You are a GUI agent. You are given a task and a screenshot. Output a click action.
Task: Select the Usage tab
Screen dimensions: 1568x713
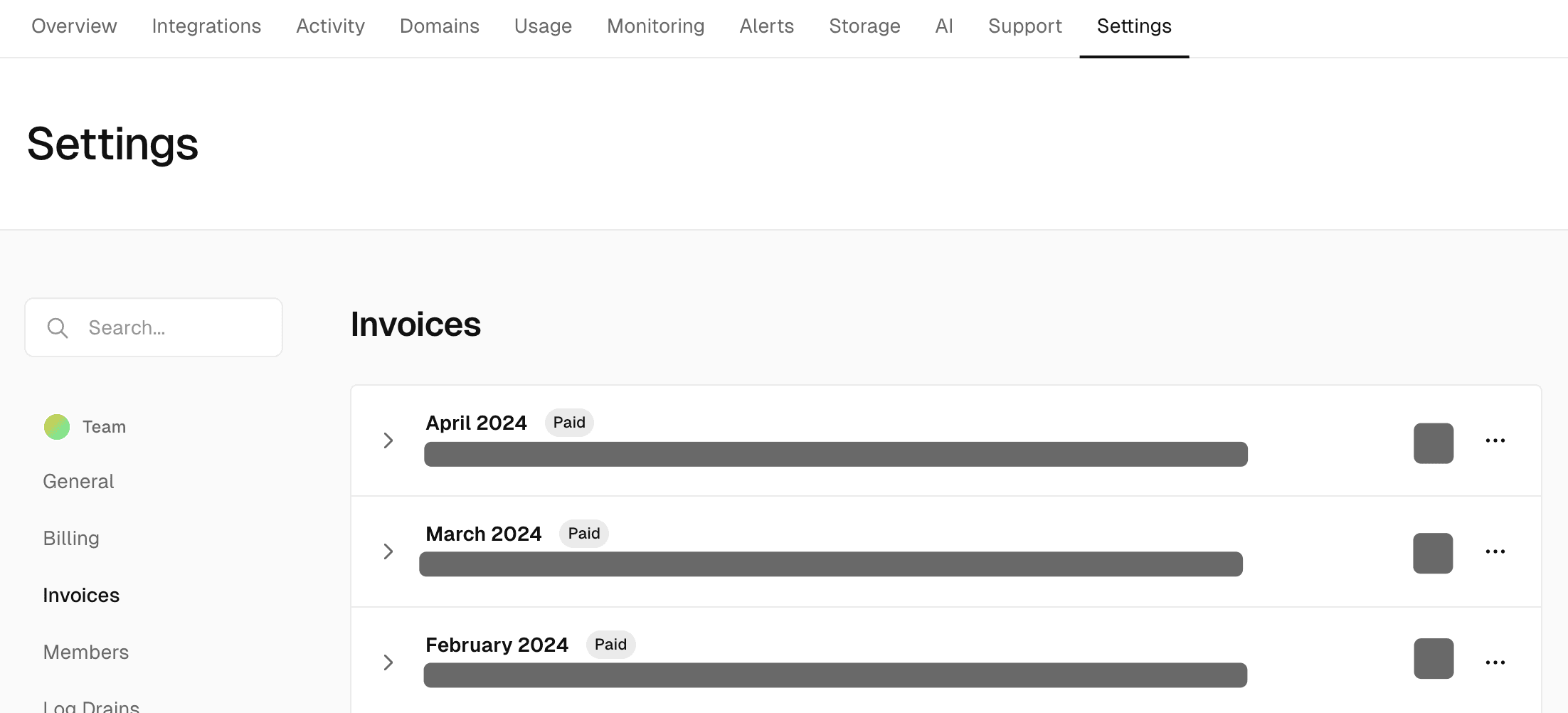(543, 26)
